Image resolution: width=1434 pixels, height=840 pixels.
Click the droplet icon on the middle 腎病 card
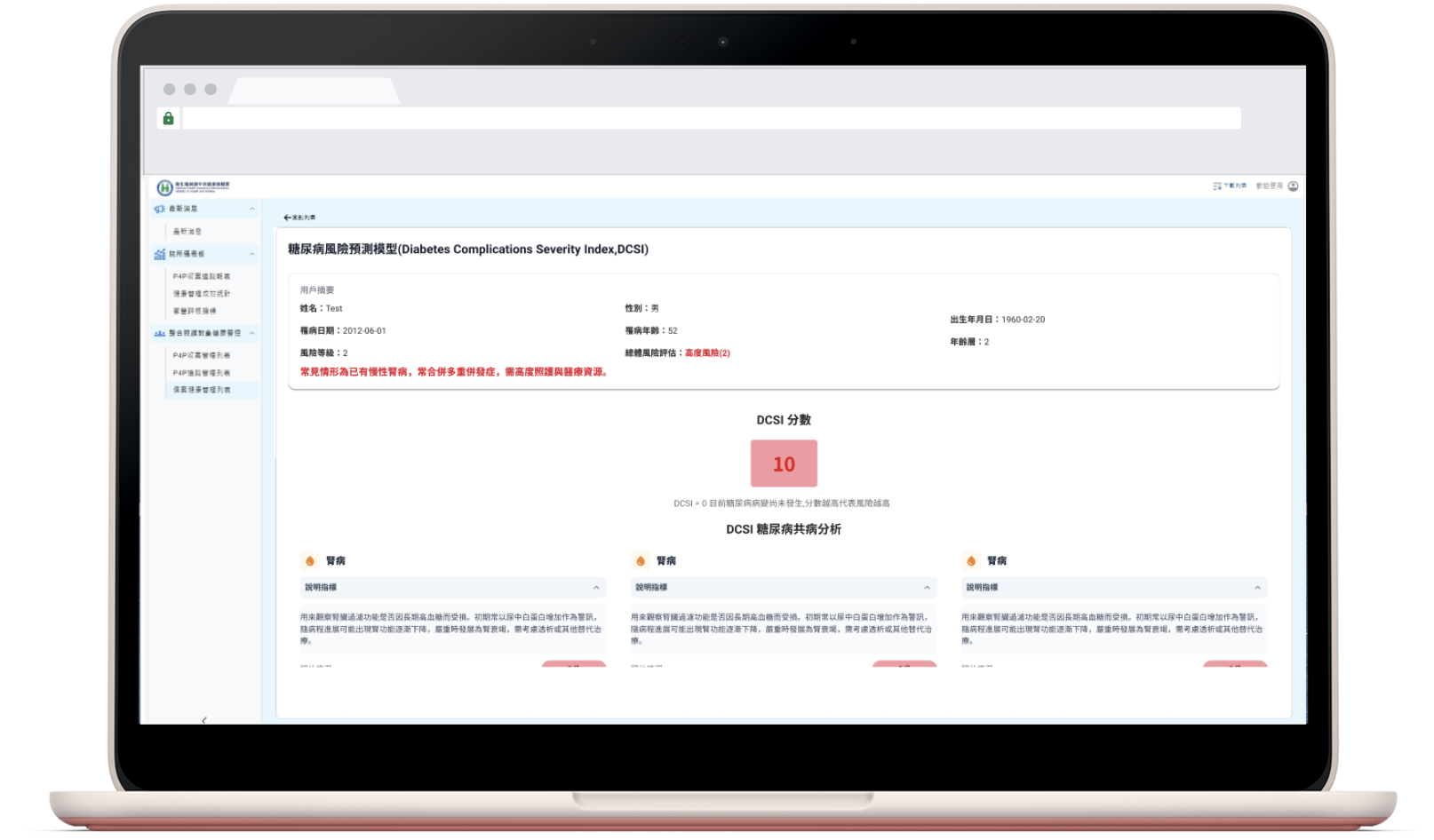point(639,560)
